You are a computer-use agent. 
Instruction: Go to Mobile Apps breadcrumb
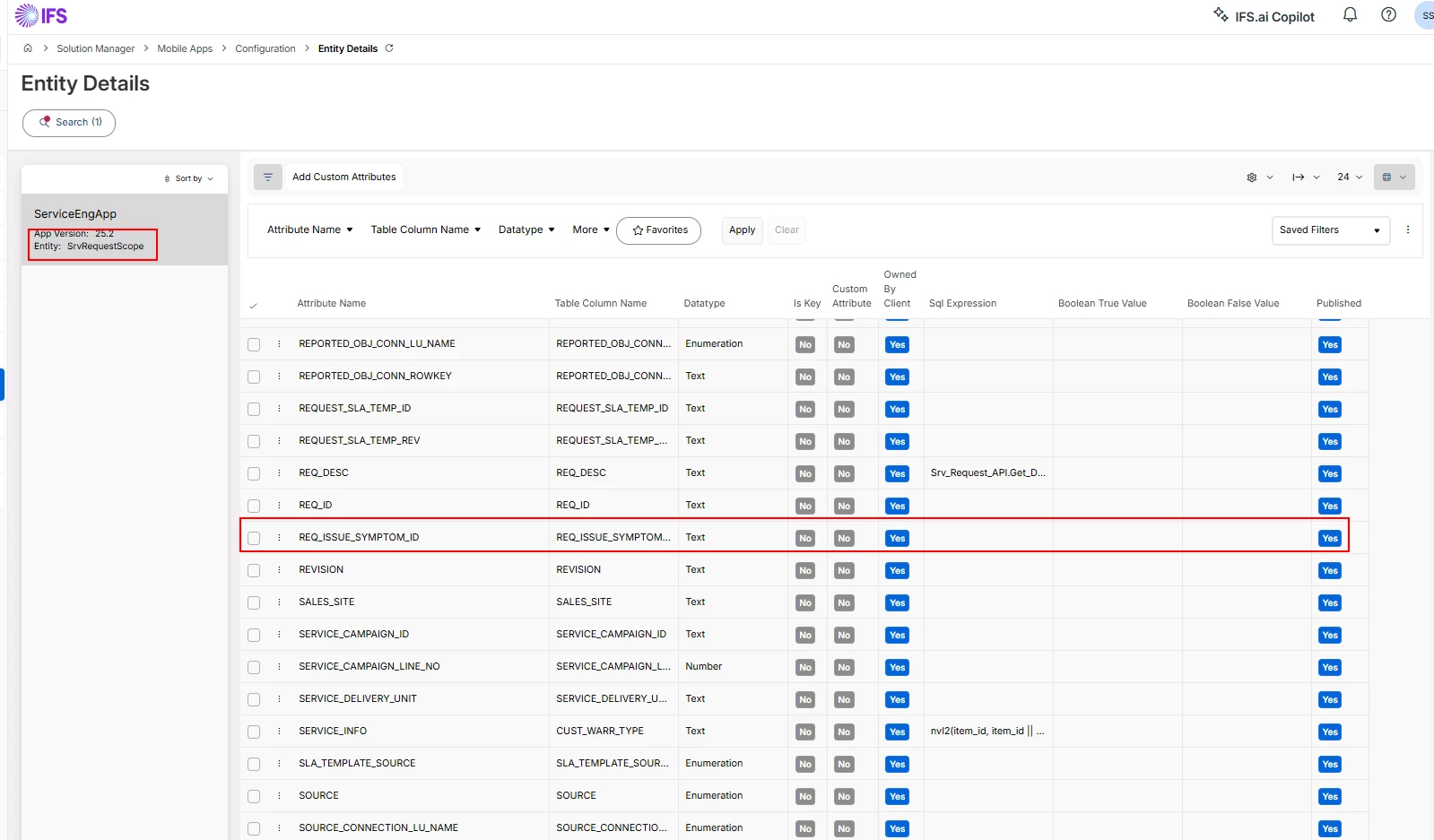click(185, 48)
